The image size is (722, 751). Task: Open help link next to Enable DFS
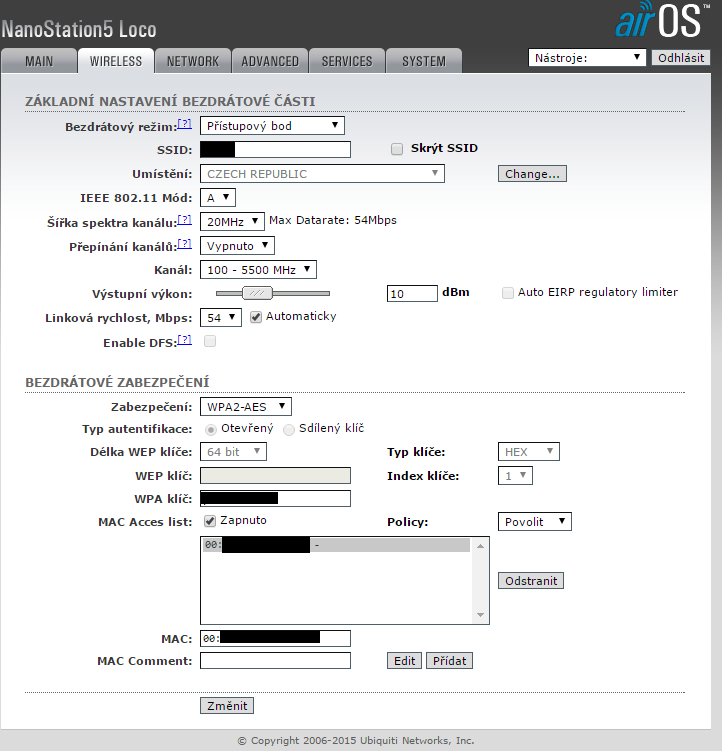pyautogui.click(x=184, y=340)
